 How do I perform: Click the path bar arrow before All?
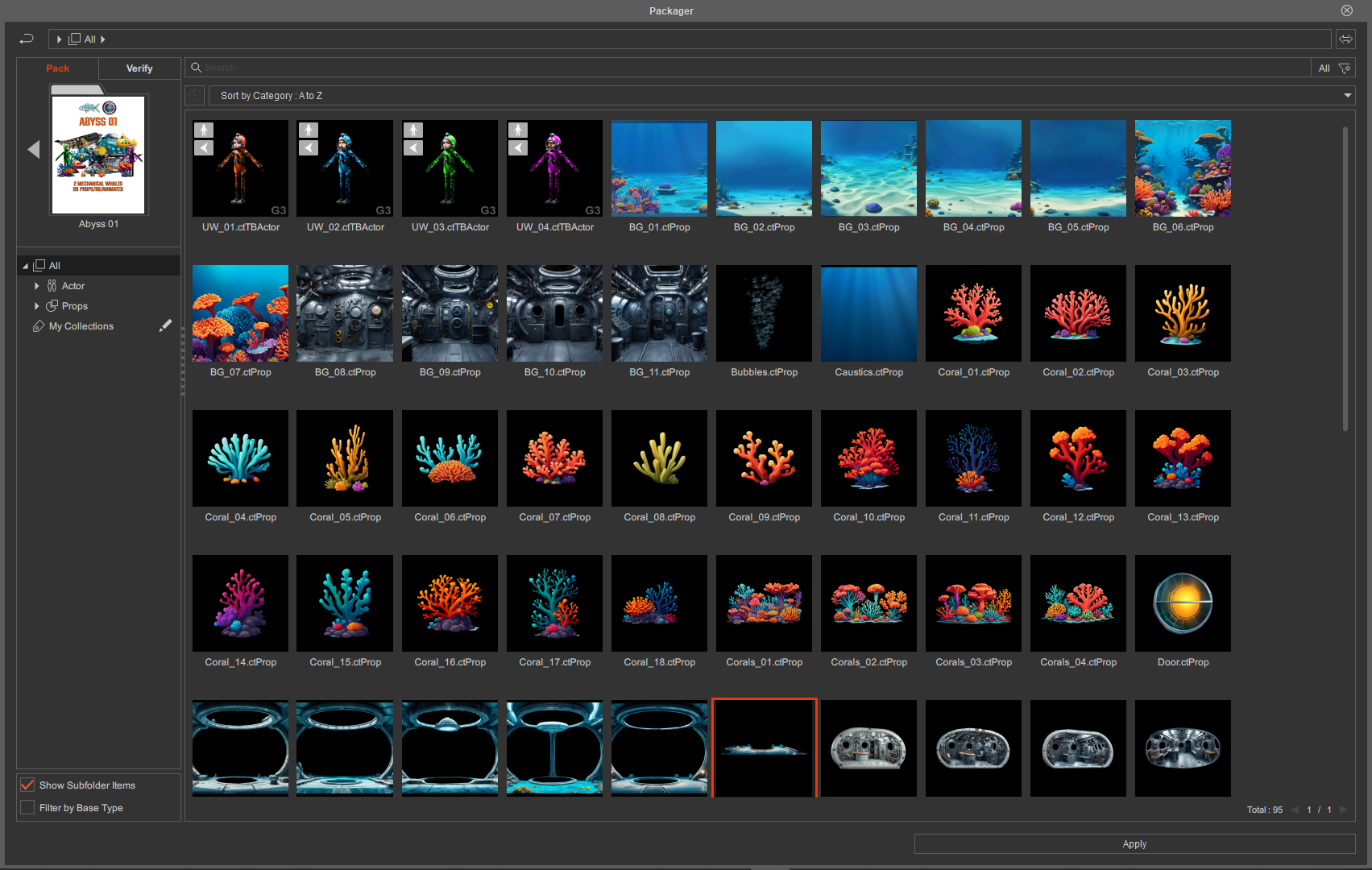59,39
